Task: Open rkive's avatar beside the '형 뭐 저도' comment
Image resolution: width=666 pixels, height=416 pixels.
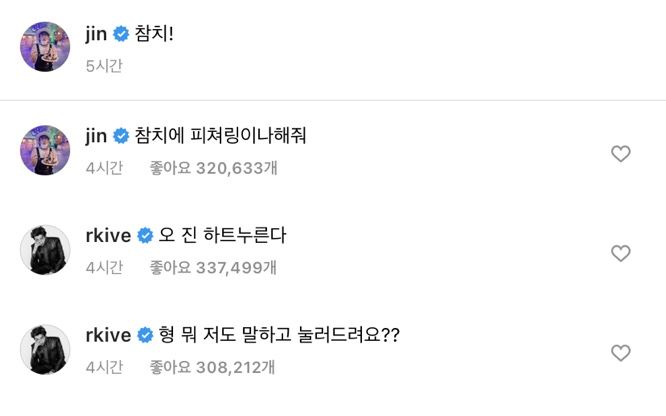Action: 45,349
